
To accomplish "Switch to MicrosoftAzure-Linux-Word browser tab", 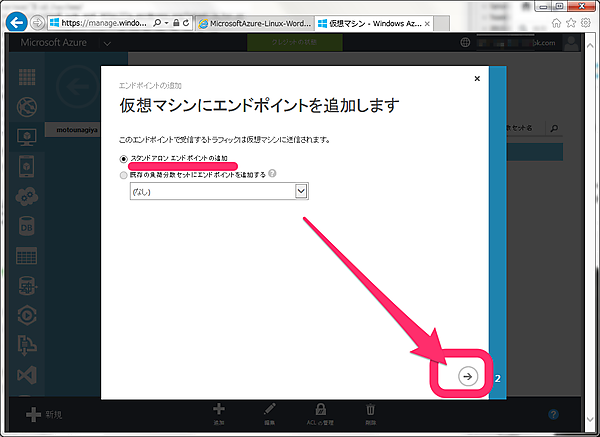I will click(x=253, y=22).
